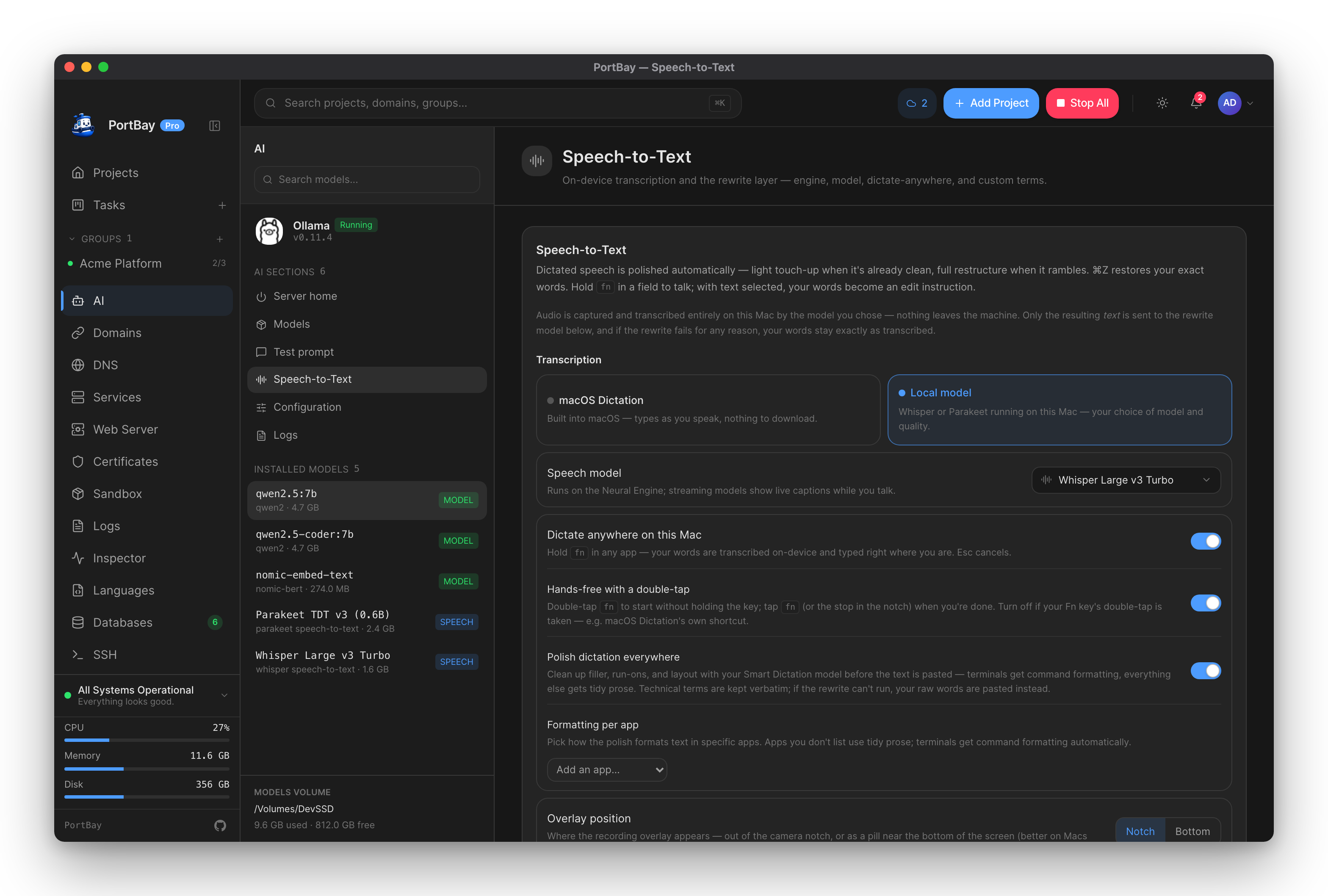Open Logs under AI sections

coord(367,435)
